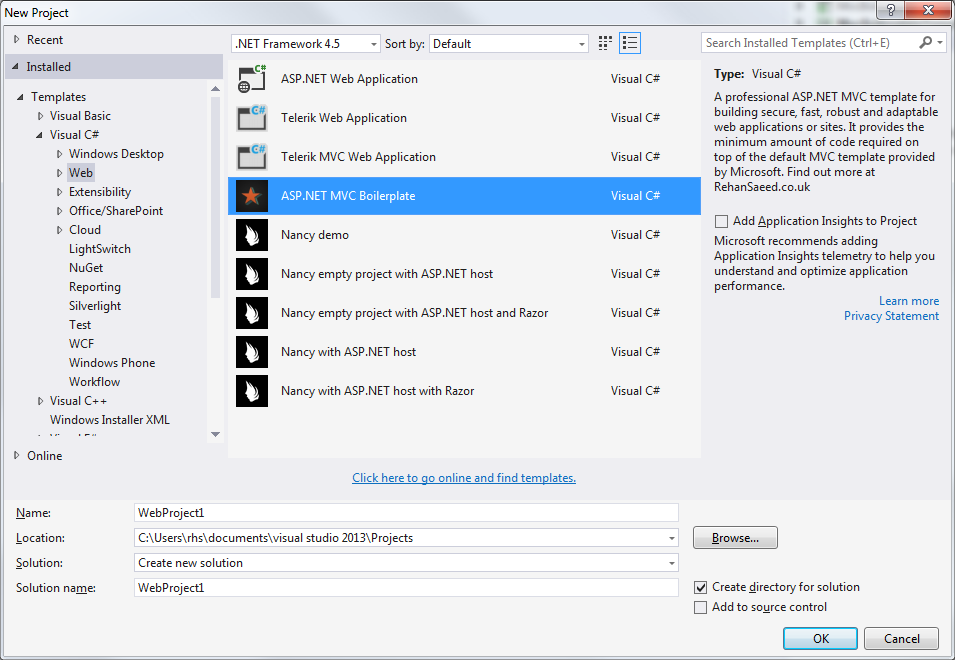Open the .NET Framework 4.5 dropdown
The width and height of the screenshot is (955, 660).
(376, 43)
